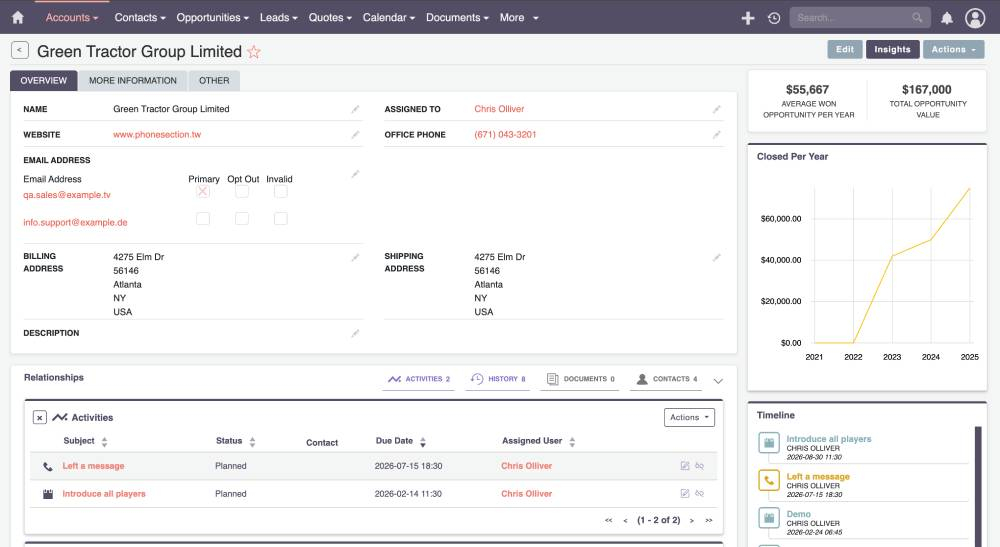Collapse the Relationships section chevron
The image size is (1000, 547).
click(x=718, y=380)
